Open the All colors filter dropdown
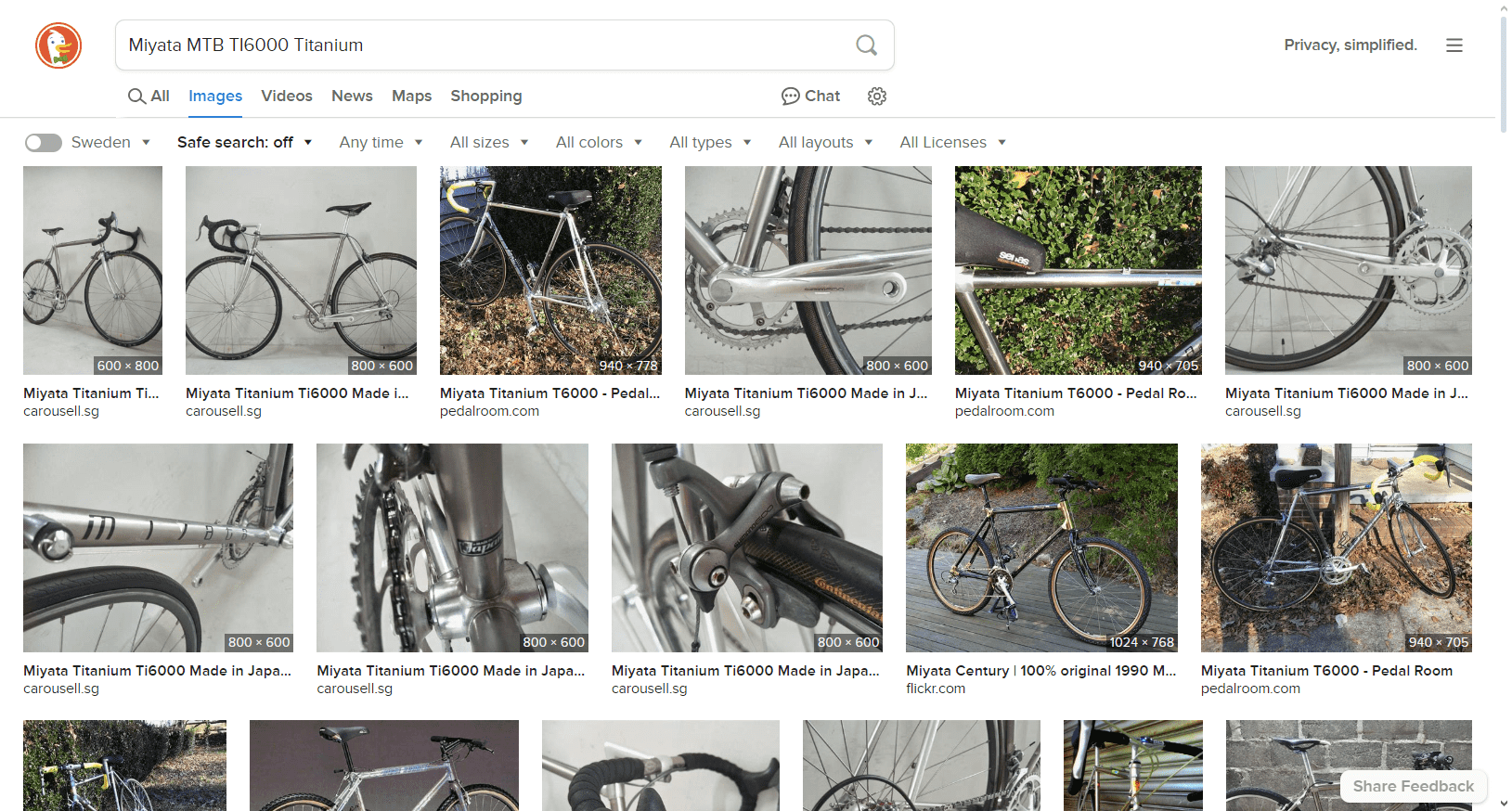 pos(599,143)
